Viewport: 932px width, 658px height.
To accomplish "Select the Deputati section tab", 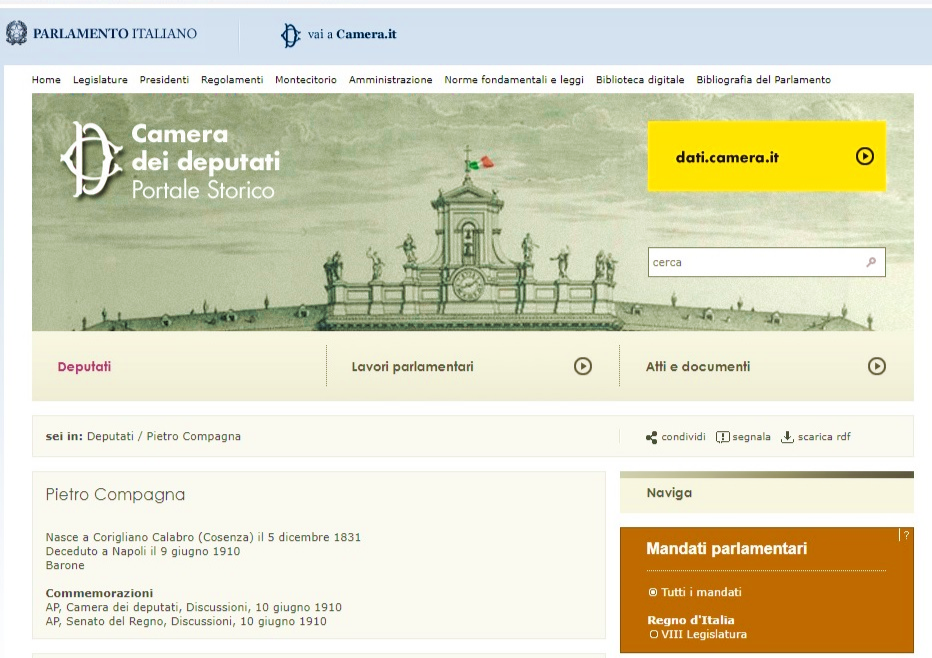I will click(84, 366).
